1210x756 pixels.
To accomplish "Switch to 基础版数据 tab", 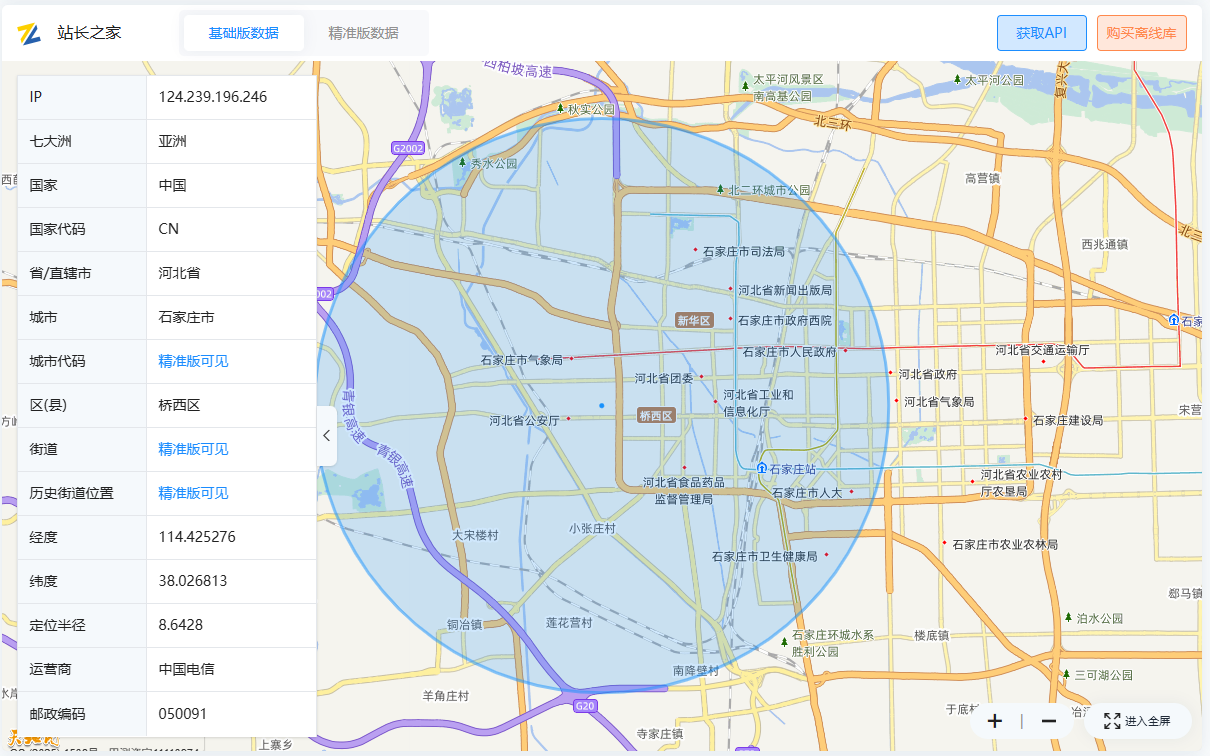I will [243, 33].
